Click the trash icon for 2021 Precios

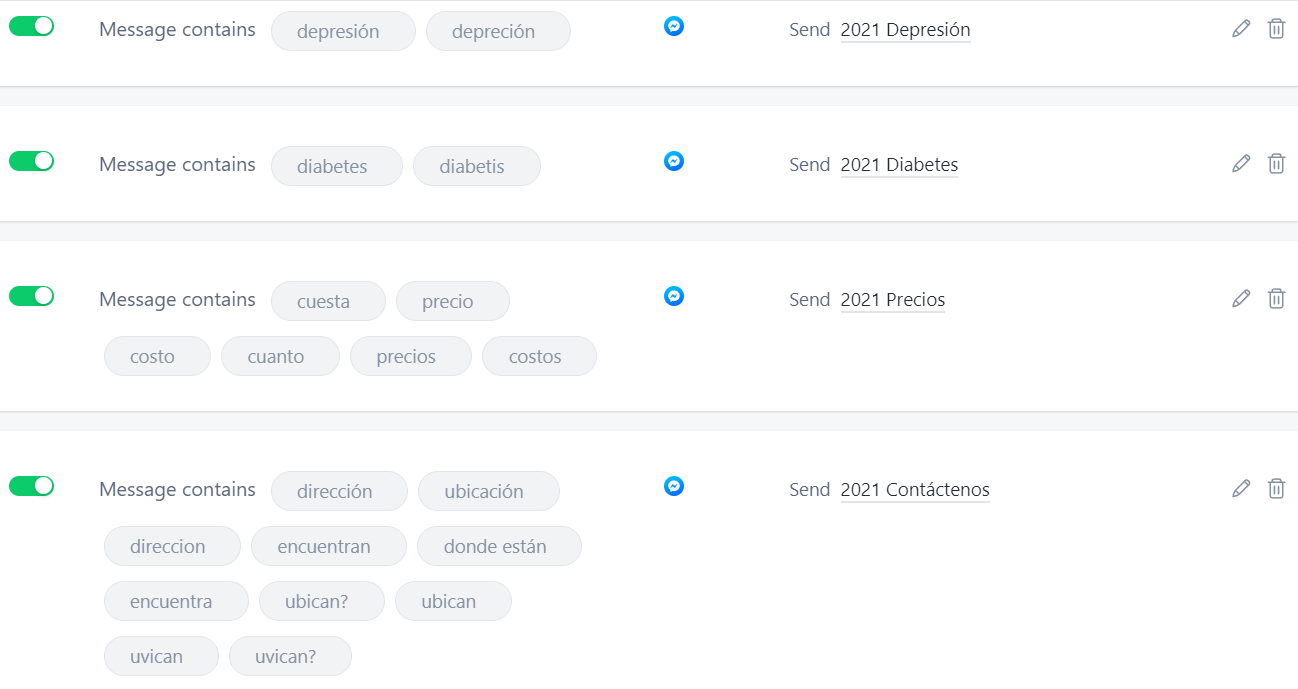(x=1276, y=299)
